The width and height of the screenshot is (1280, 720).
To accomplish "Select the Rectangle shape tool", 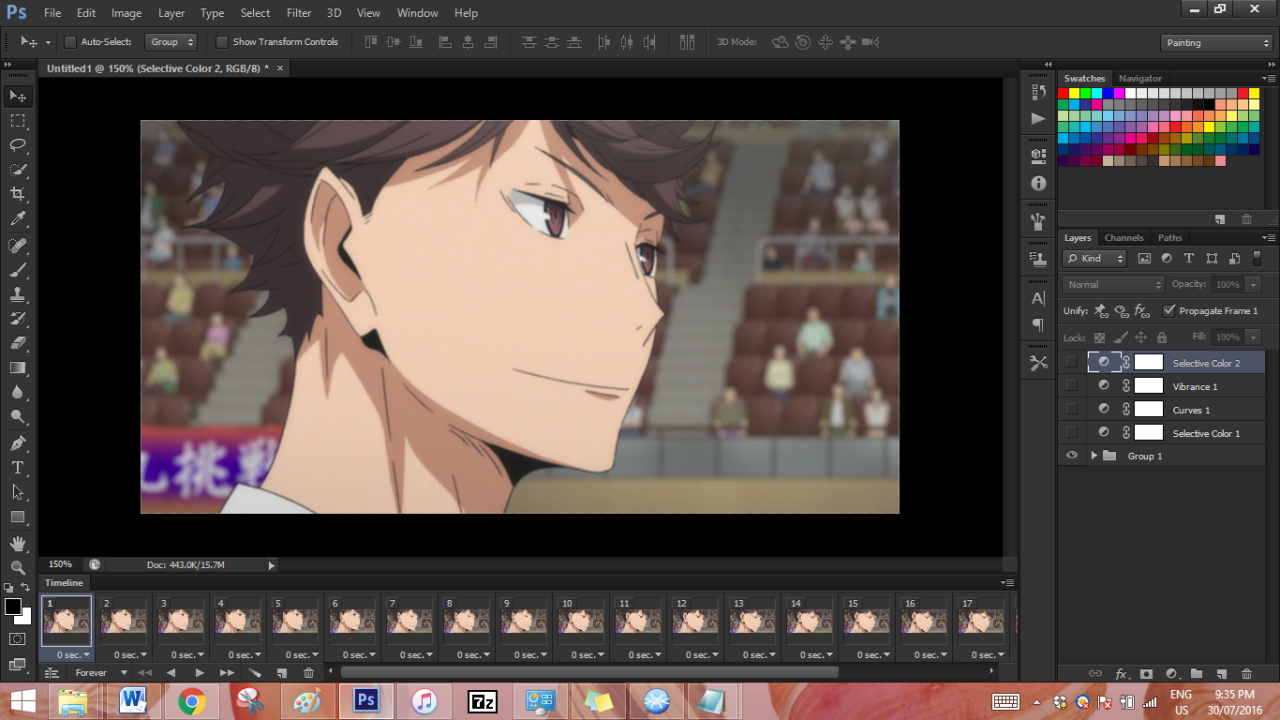I will click(x=18, y=517).
